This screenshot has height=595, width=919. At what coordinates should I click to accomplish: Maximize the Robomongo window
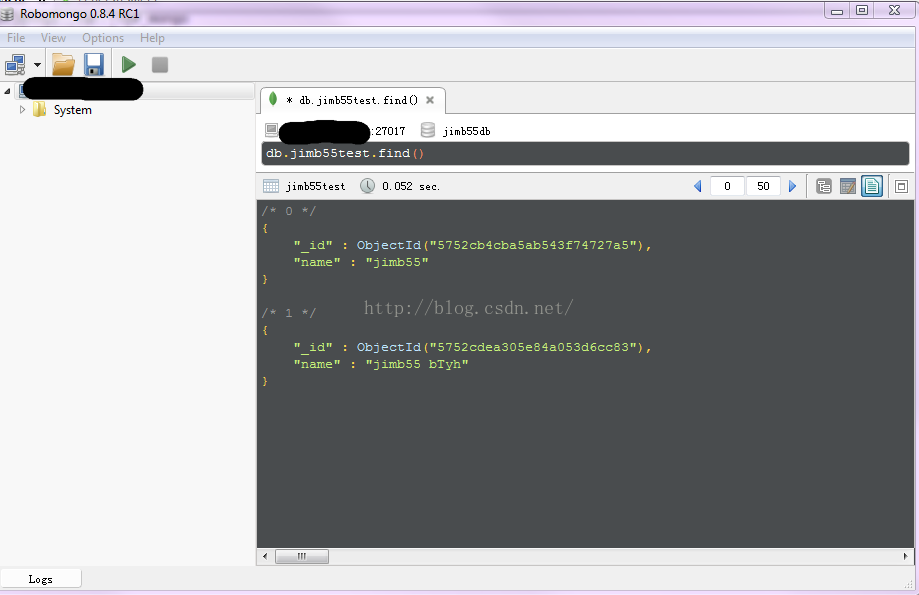(862, 10)
